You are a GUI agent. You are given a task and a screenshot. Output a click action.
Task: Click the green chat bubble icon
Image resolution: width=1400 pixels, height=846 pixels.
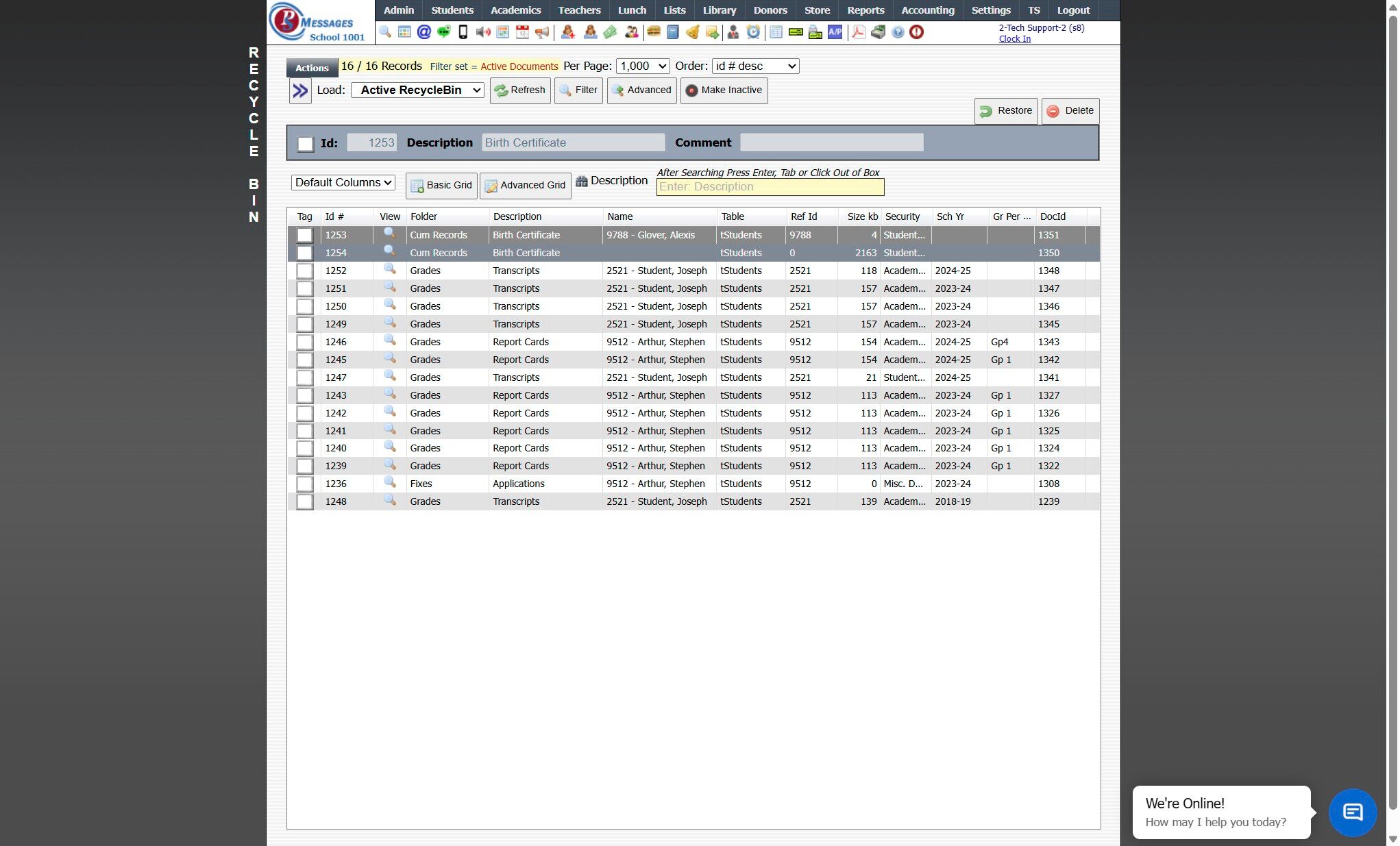443,32
